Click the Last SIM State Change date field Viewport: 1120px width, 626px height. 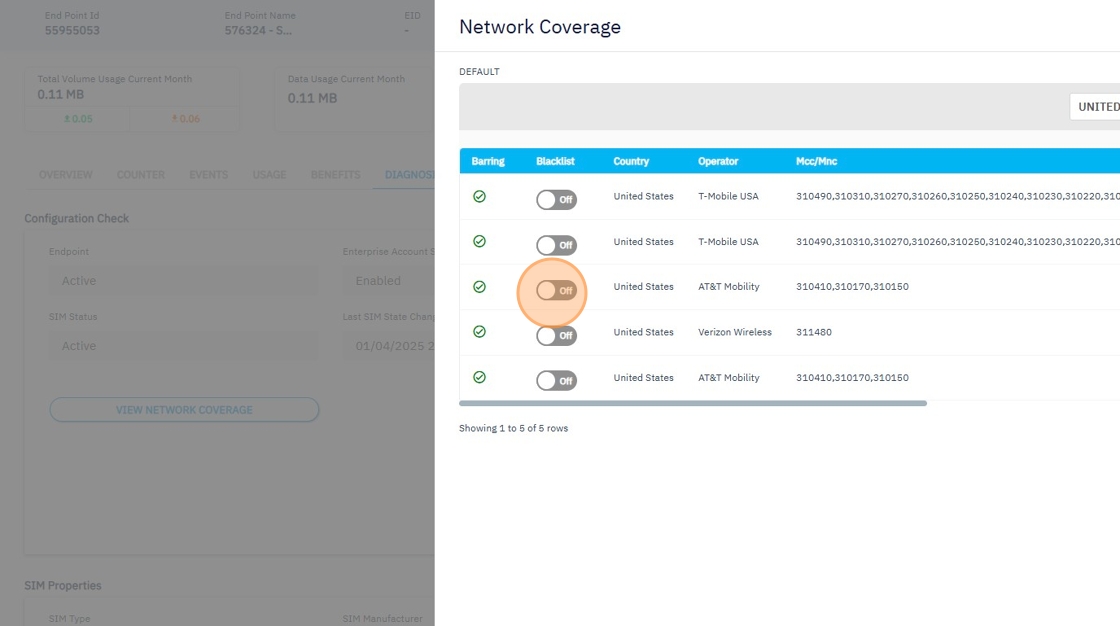[x=389, y=346]
